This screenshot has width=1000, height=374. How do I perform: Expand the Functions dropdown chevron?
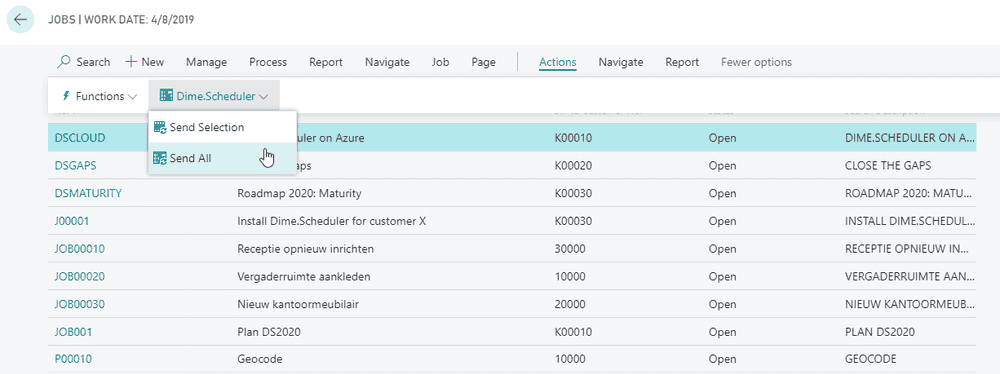[x=133, y=97]
